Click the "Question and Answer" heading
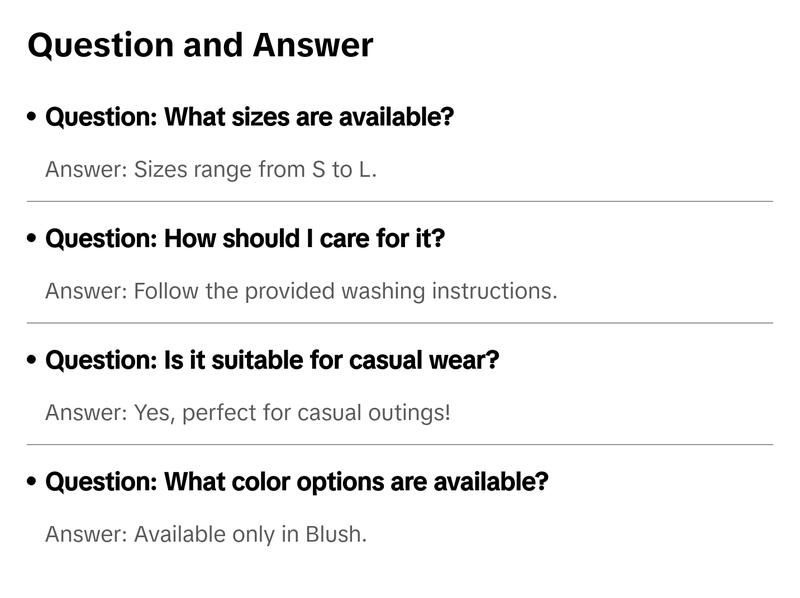The image size is (800, 598). click(x=200, y=45)
